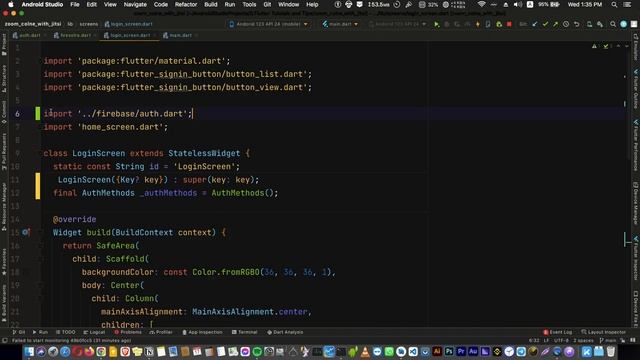The width and height of the screenshot is (640, 360).
Task: Click the LF line separator selector
Action: (x=546, y=340)
